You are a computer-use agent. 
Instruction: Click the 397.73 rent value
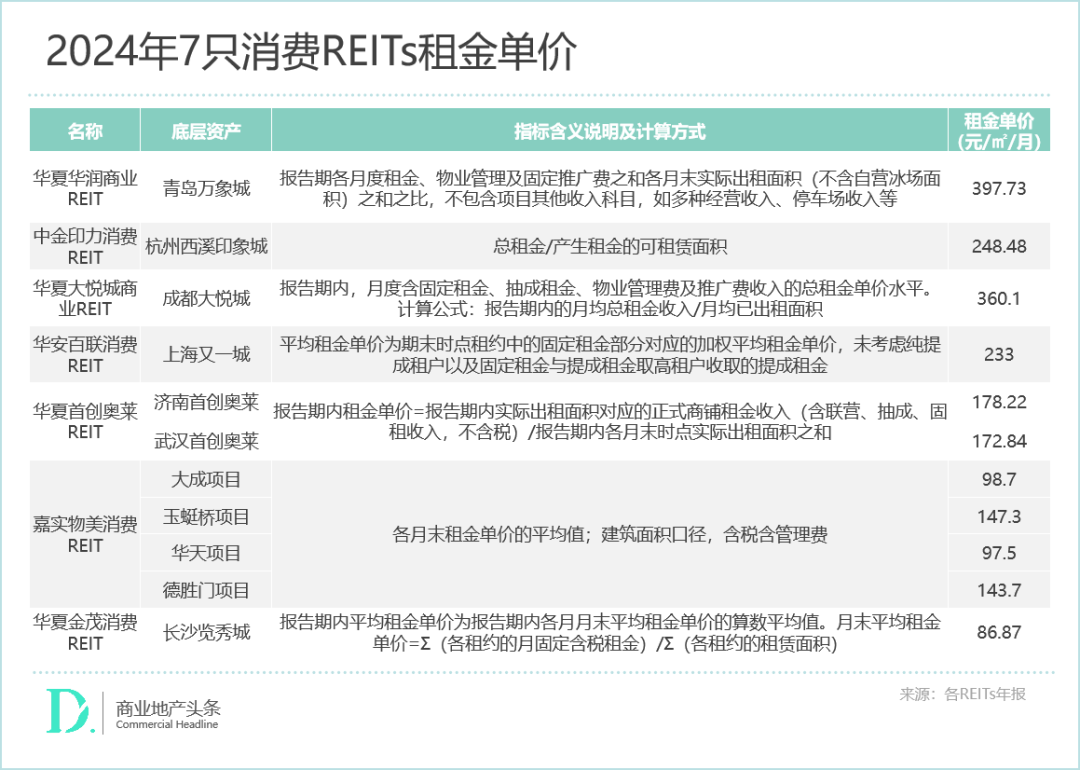click(x=999, y=186)
